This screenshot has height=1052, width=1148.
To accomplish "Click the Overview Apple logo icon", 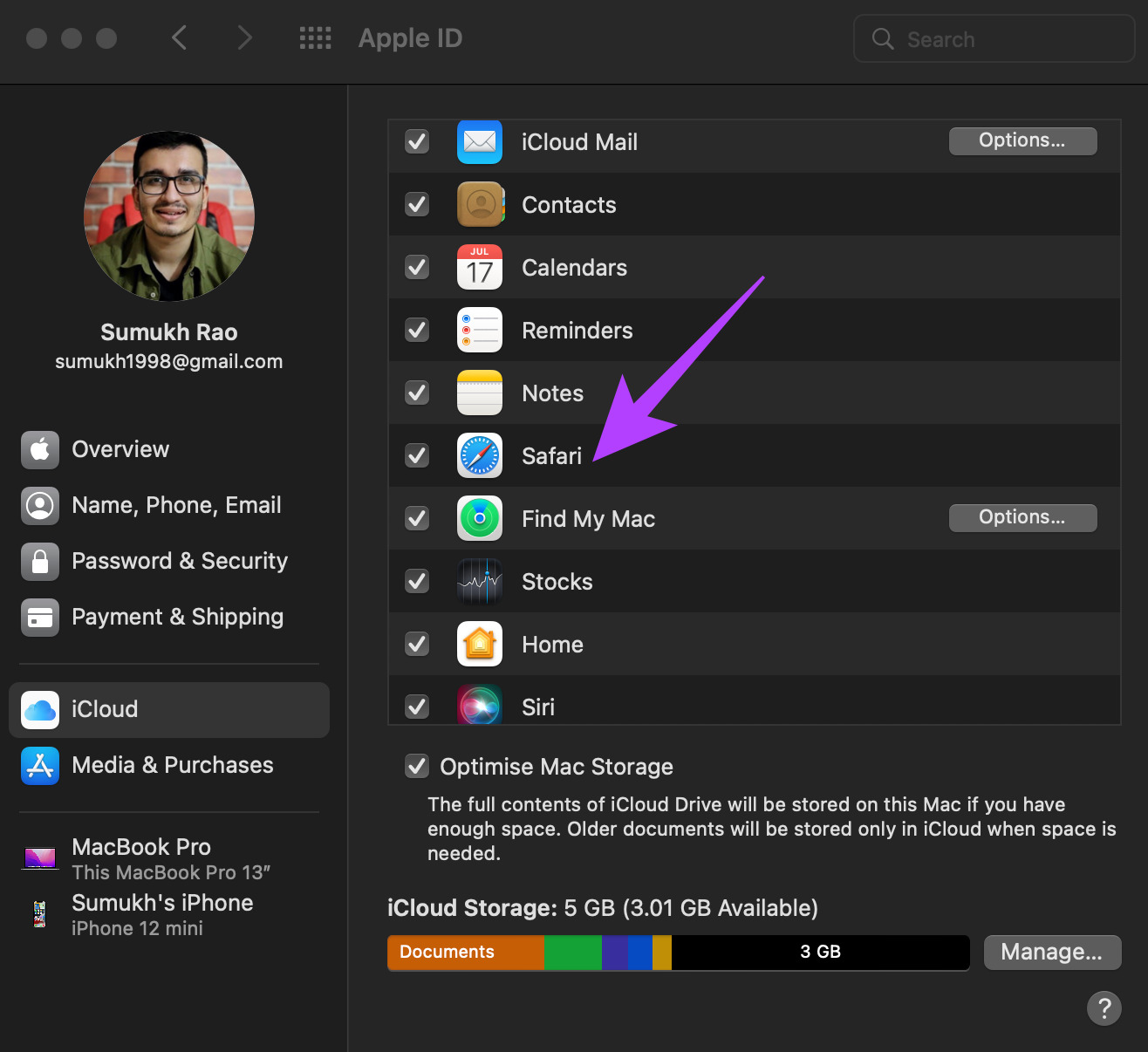I will pyautogui.click(x=40, y=450).
